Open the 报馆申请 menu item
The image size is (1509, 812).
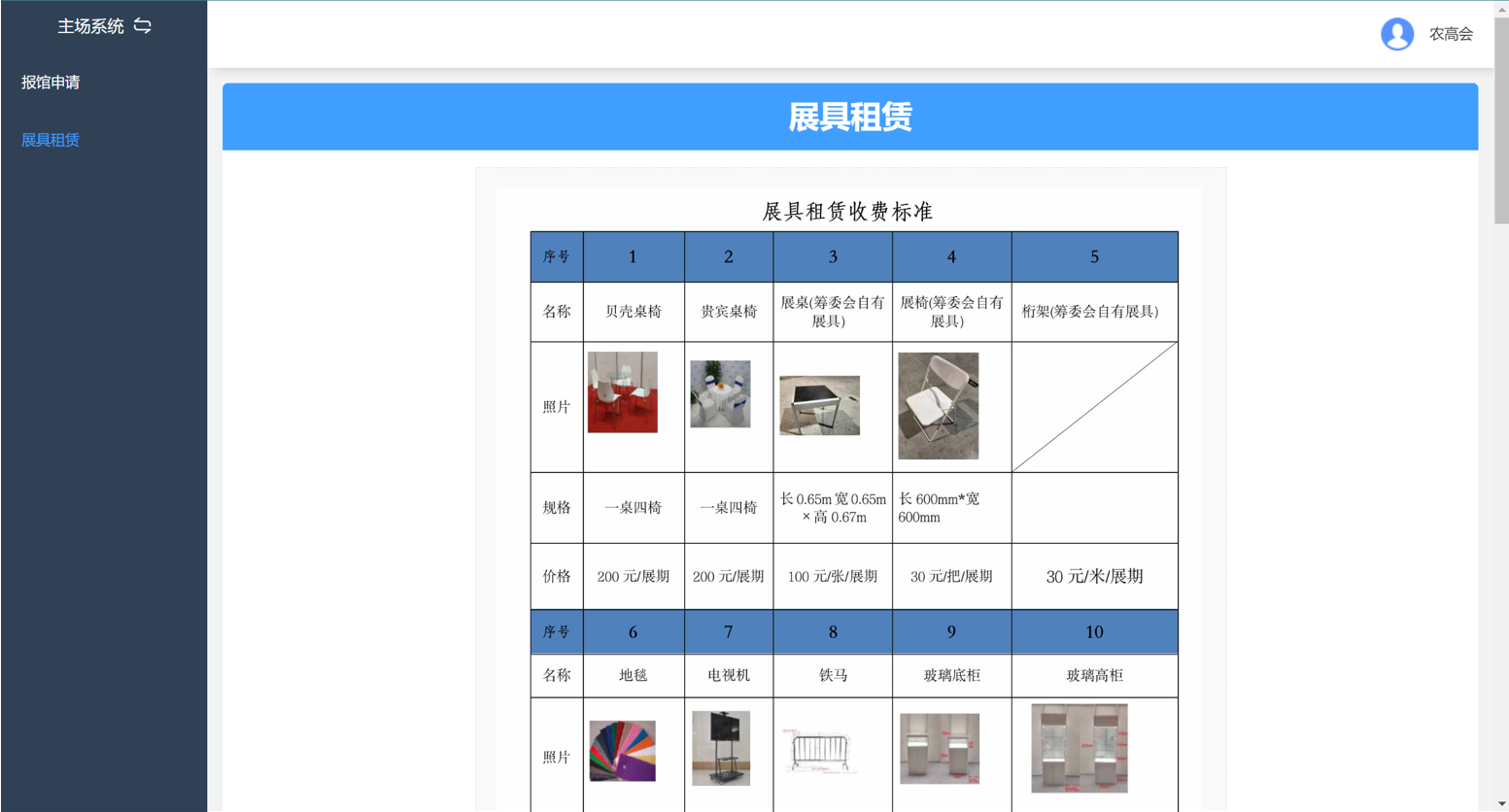(51, 83)
